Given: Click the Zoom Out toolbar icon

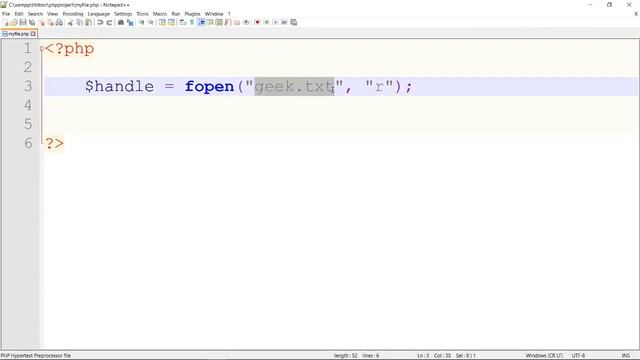Looking at the screenshot, I should (x=151, y=22).
